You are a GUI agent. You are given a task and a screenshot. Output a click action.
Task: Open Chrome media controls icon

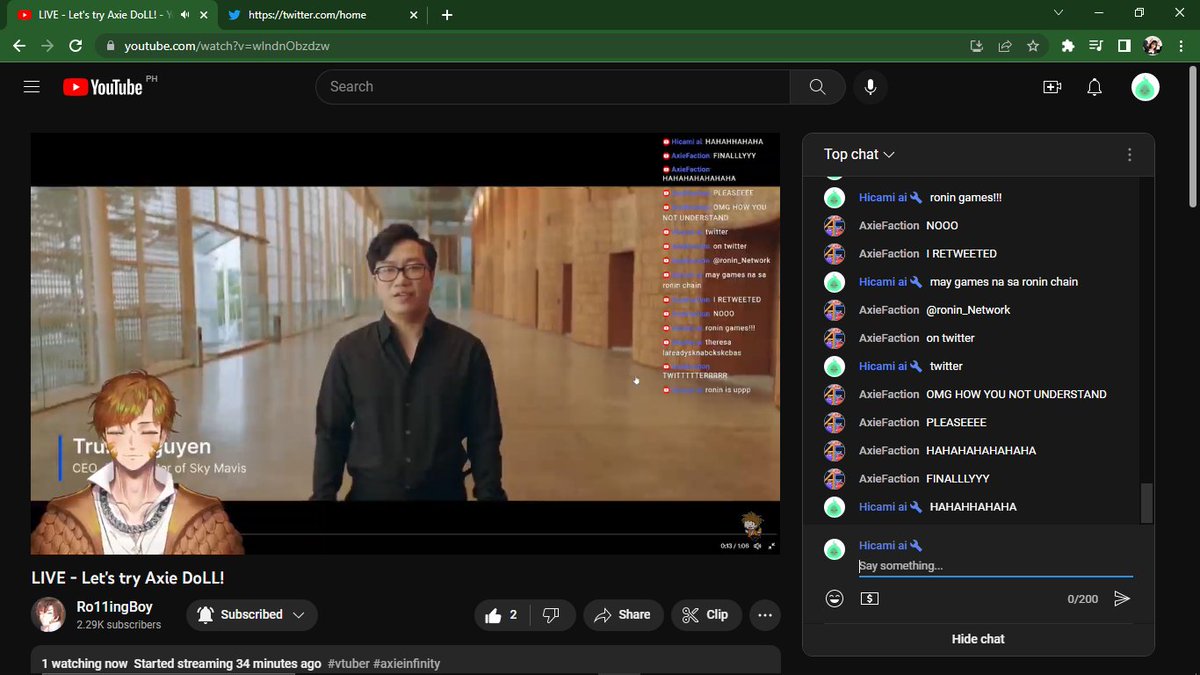[1096, 46]
